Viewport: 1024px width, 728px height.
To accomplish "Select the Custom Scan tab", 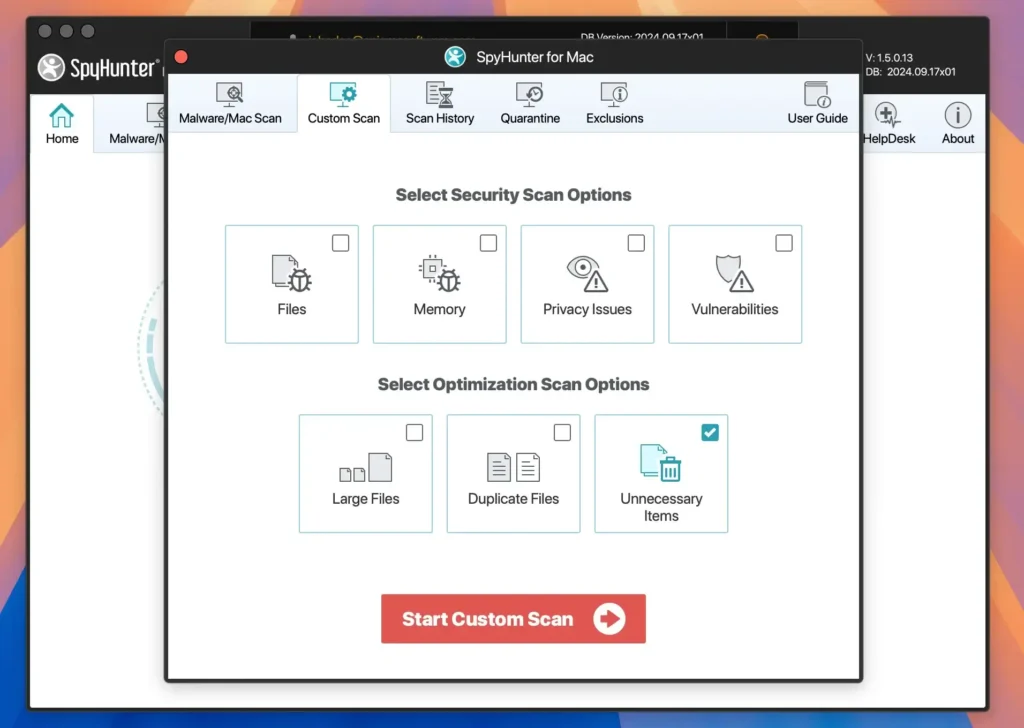I will [x=344, y=103].
